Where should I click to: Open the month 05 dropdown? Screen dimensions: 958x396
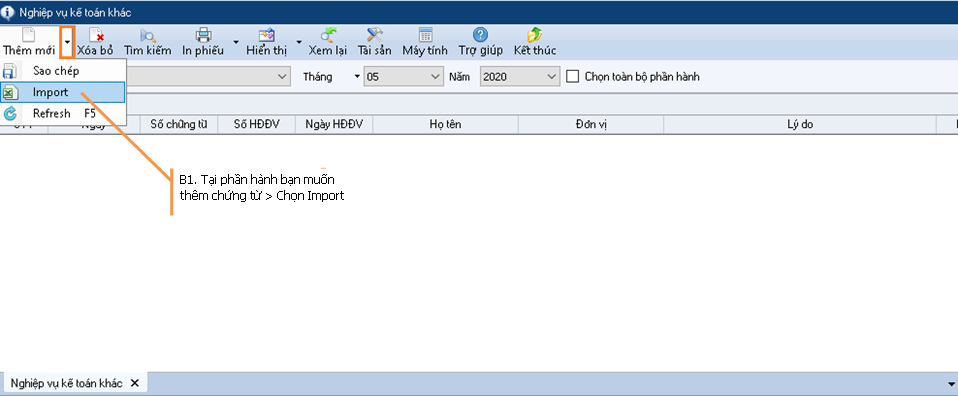click(x=403, y=76)
